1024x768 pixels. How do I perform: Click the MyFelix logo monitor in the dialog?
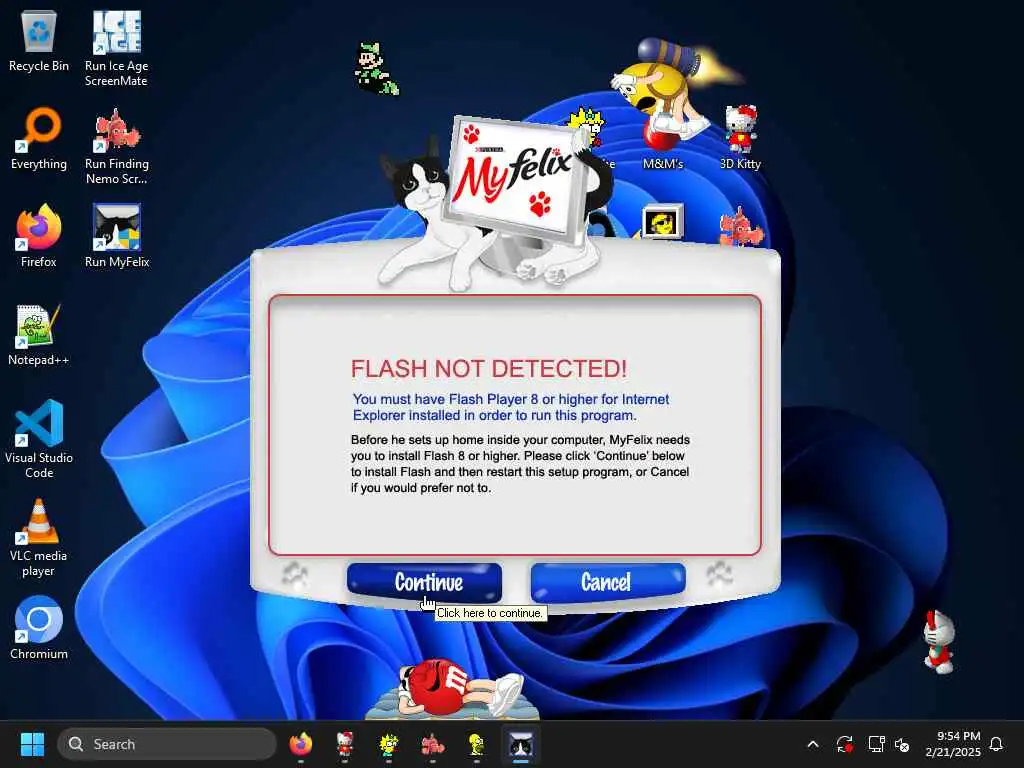pos(513,178)
